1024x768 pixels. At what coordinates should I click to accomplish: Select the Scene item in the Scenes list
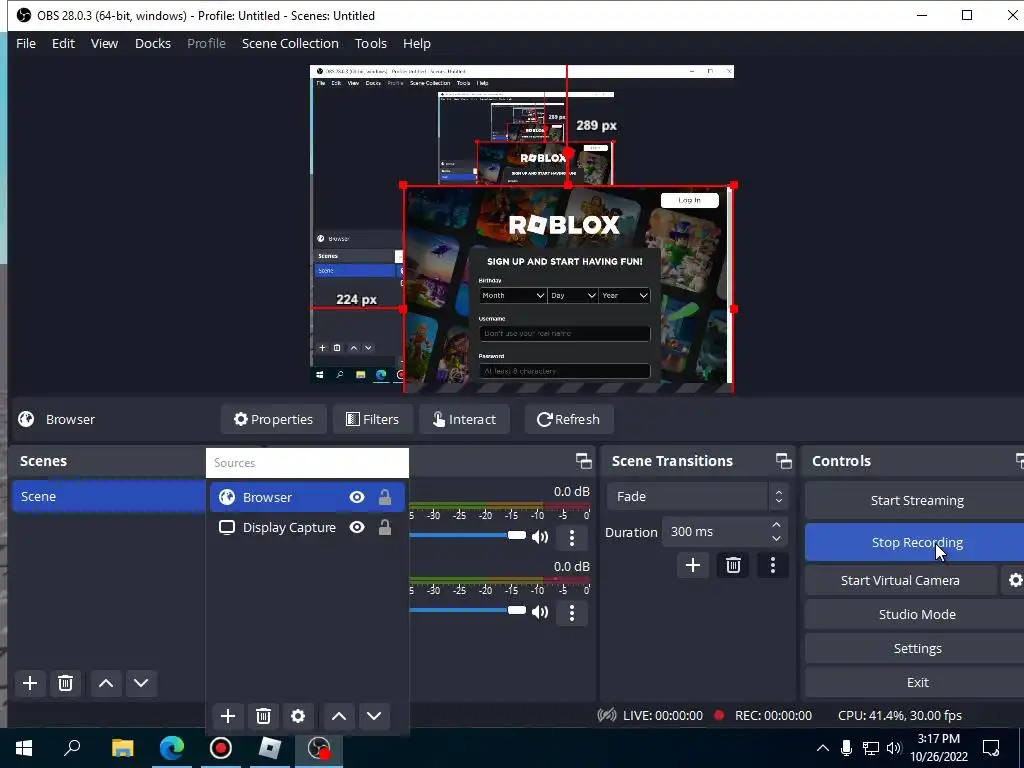pos(108,496)
